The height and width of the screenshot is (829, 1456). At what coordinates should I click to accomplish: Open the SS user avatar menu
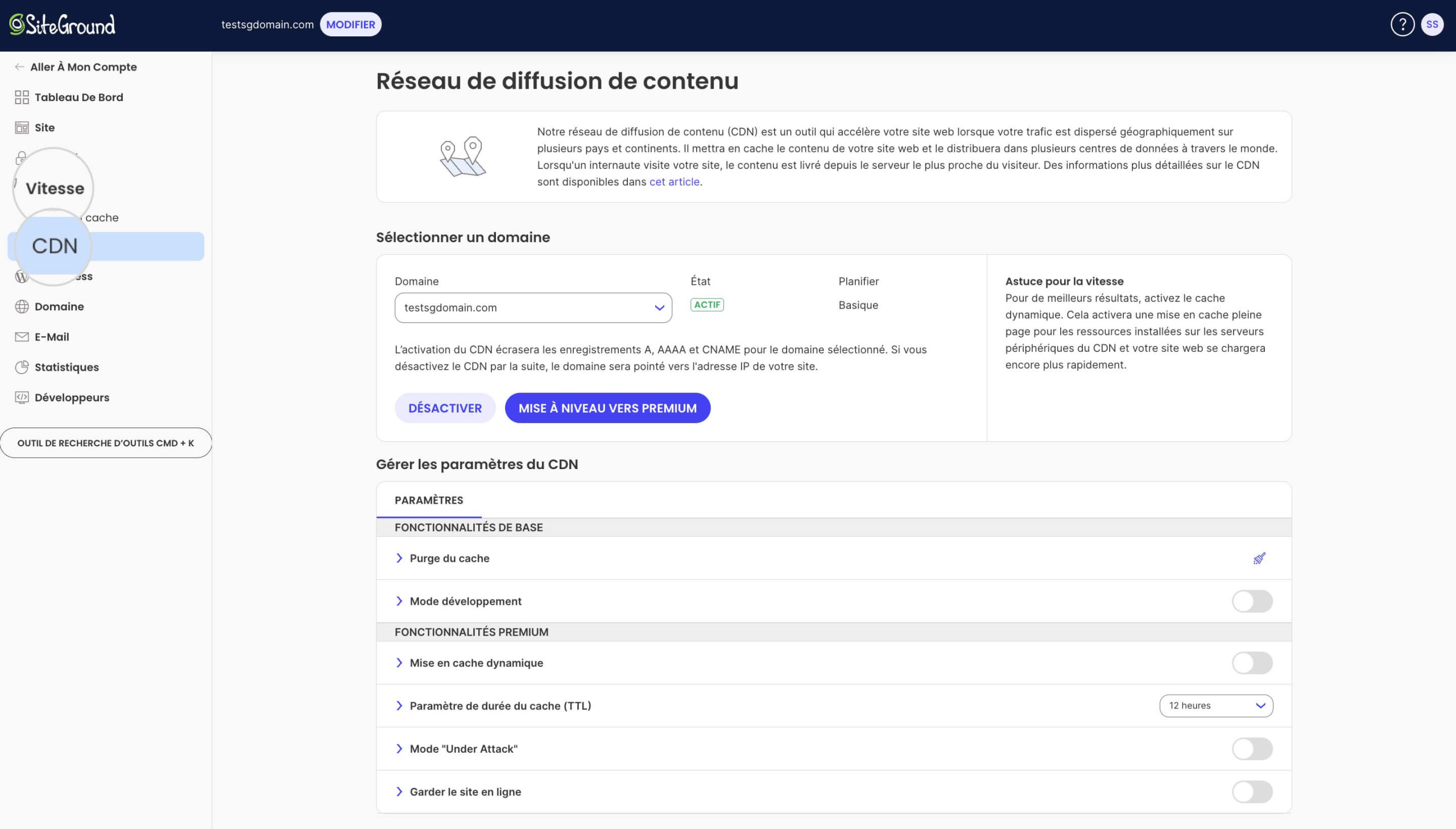point(1432,24)
